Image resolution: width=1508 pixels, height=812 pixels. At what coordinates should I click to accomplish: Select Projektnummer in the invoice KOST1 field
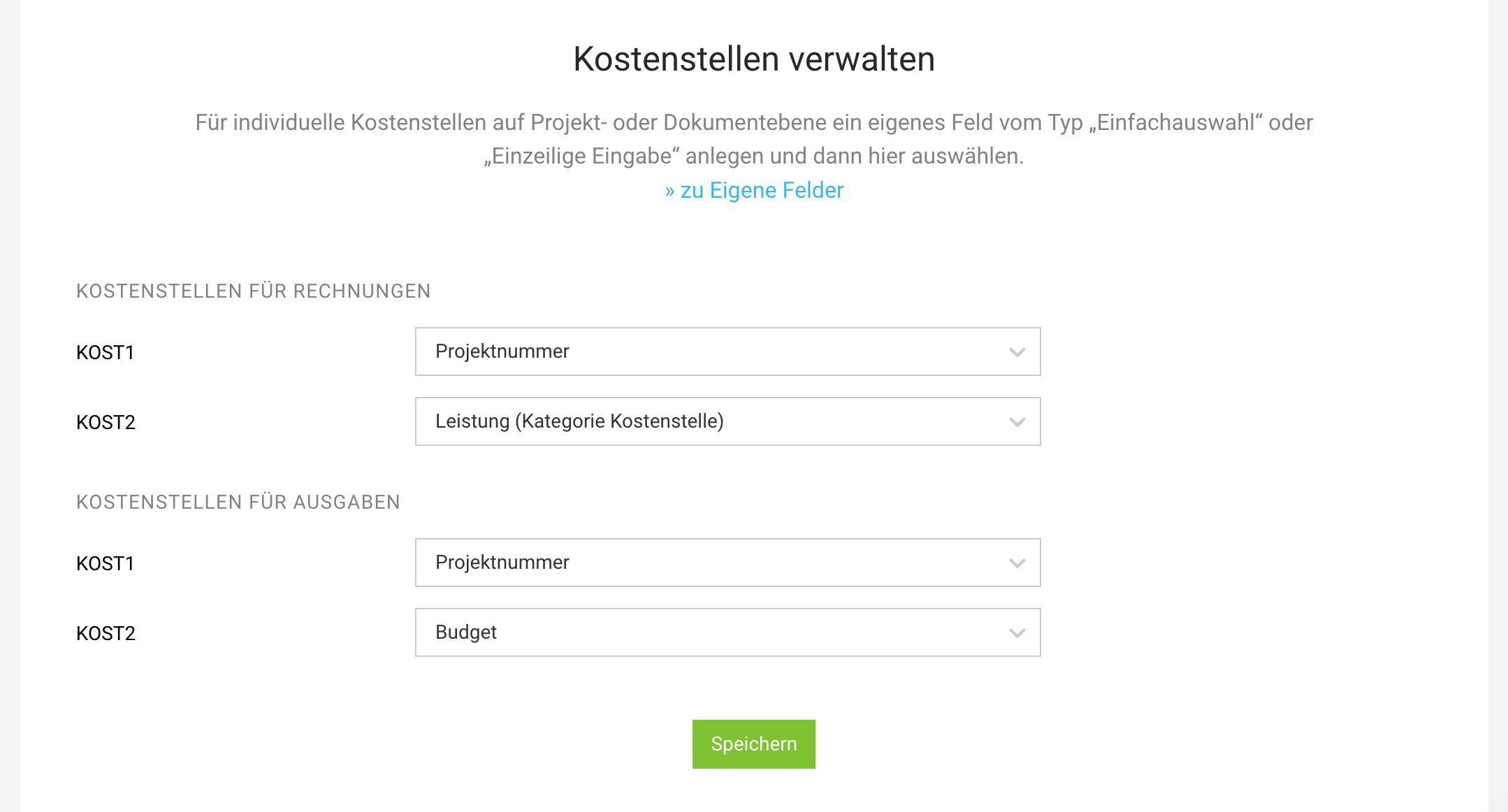pos(502,351)
